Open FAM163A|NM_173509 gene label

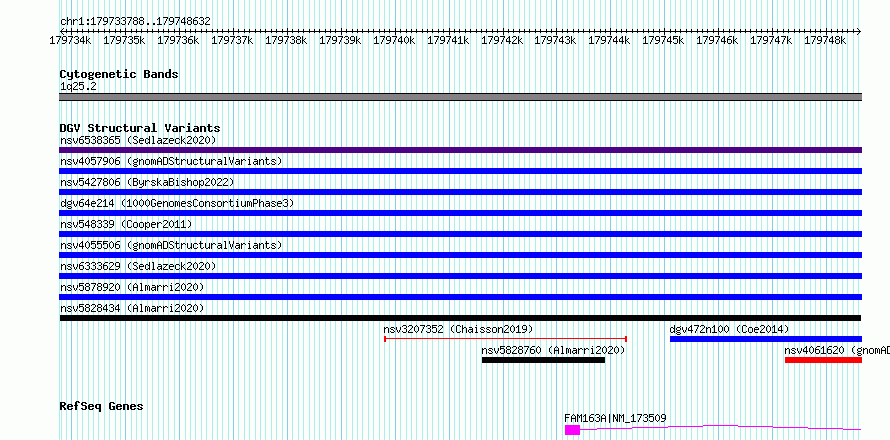coord(615,418)
